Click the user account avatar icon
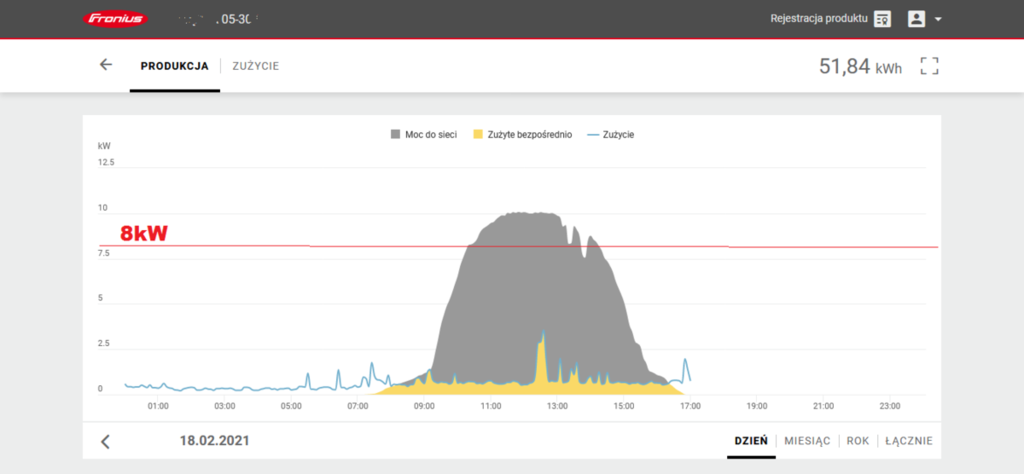Image resolution: width=1024 pixels, height=474 pixels. point(916,19)
